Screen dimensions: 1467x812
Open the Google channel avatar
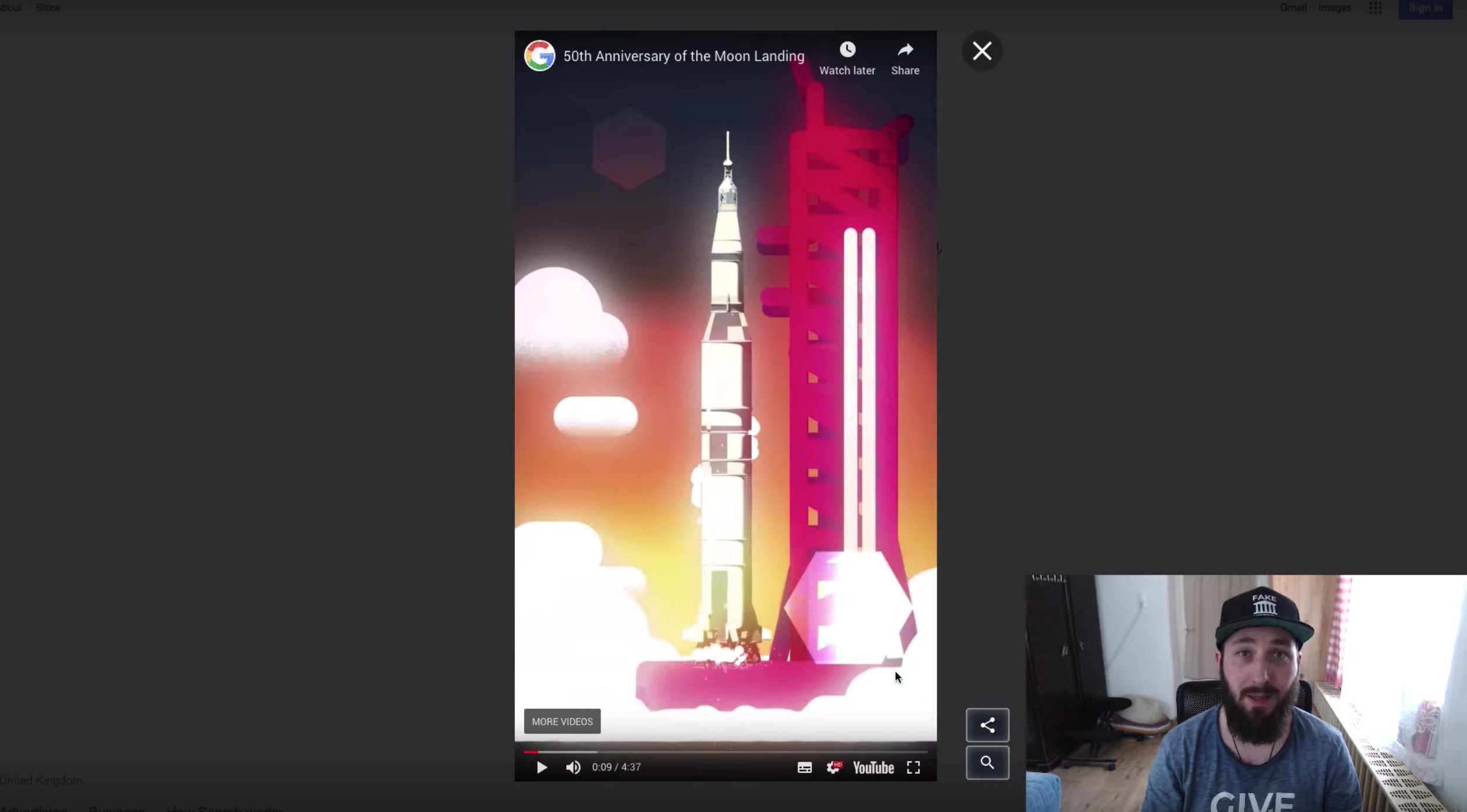[x=539, y=56]
